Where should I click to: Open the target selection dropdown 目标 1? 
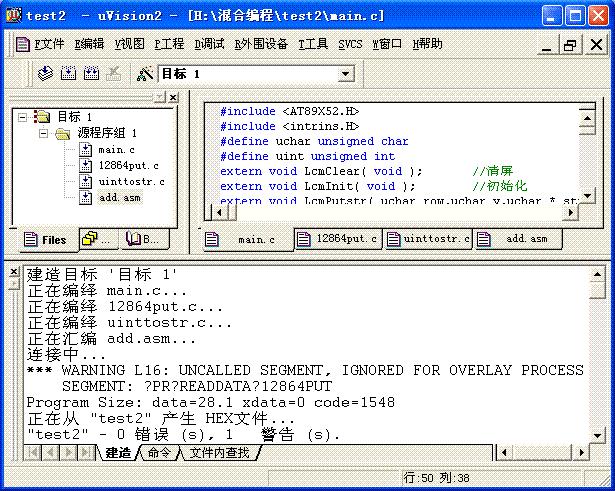pos(346,74)
